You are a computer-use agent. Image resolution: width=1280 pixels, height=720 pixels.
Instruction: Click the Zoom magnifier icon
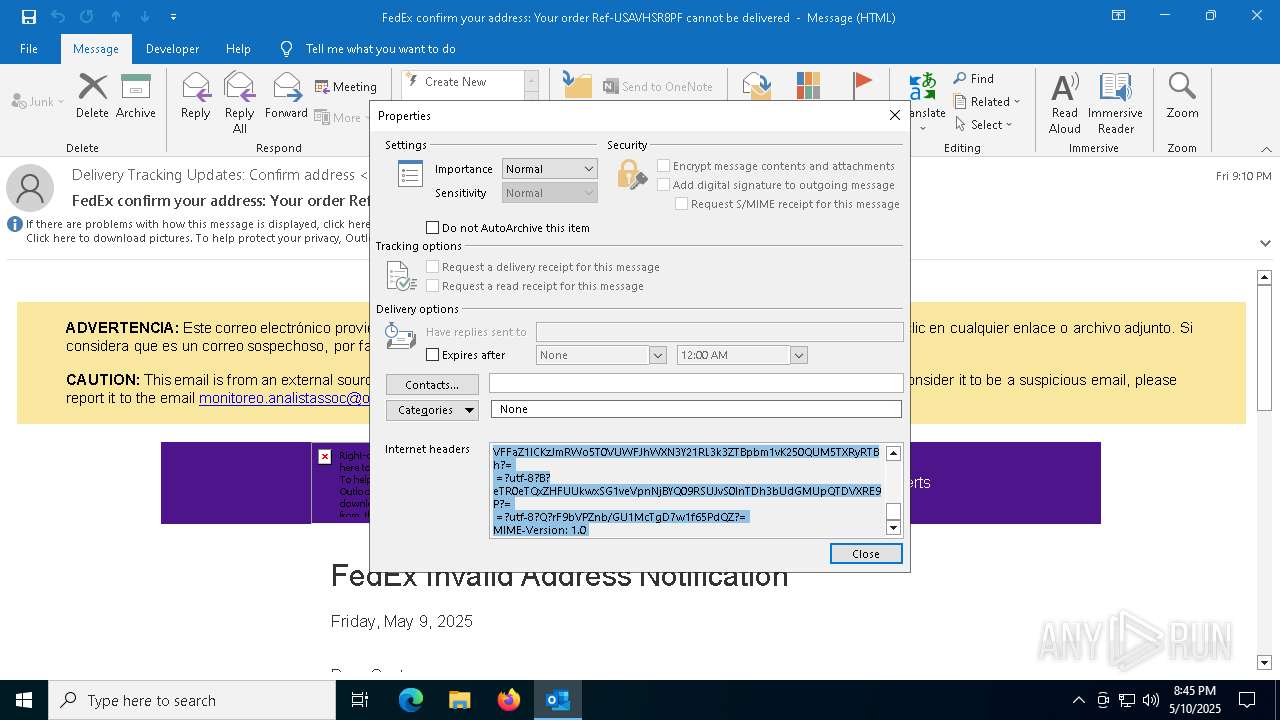tap(1182, 87)
